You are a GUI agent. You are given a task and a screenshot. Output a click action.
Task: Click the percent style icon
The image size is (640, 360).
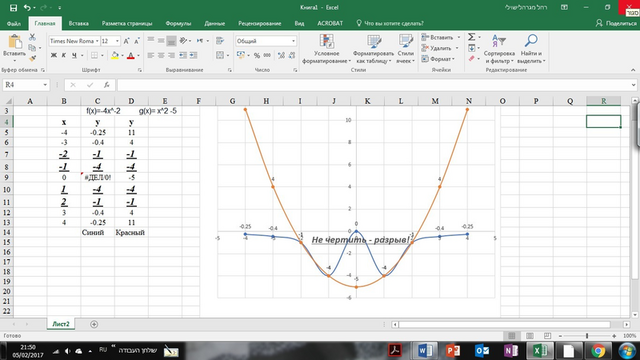[x=257, y=55]
